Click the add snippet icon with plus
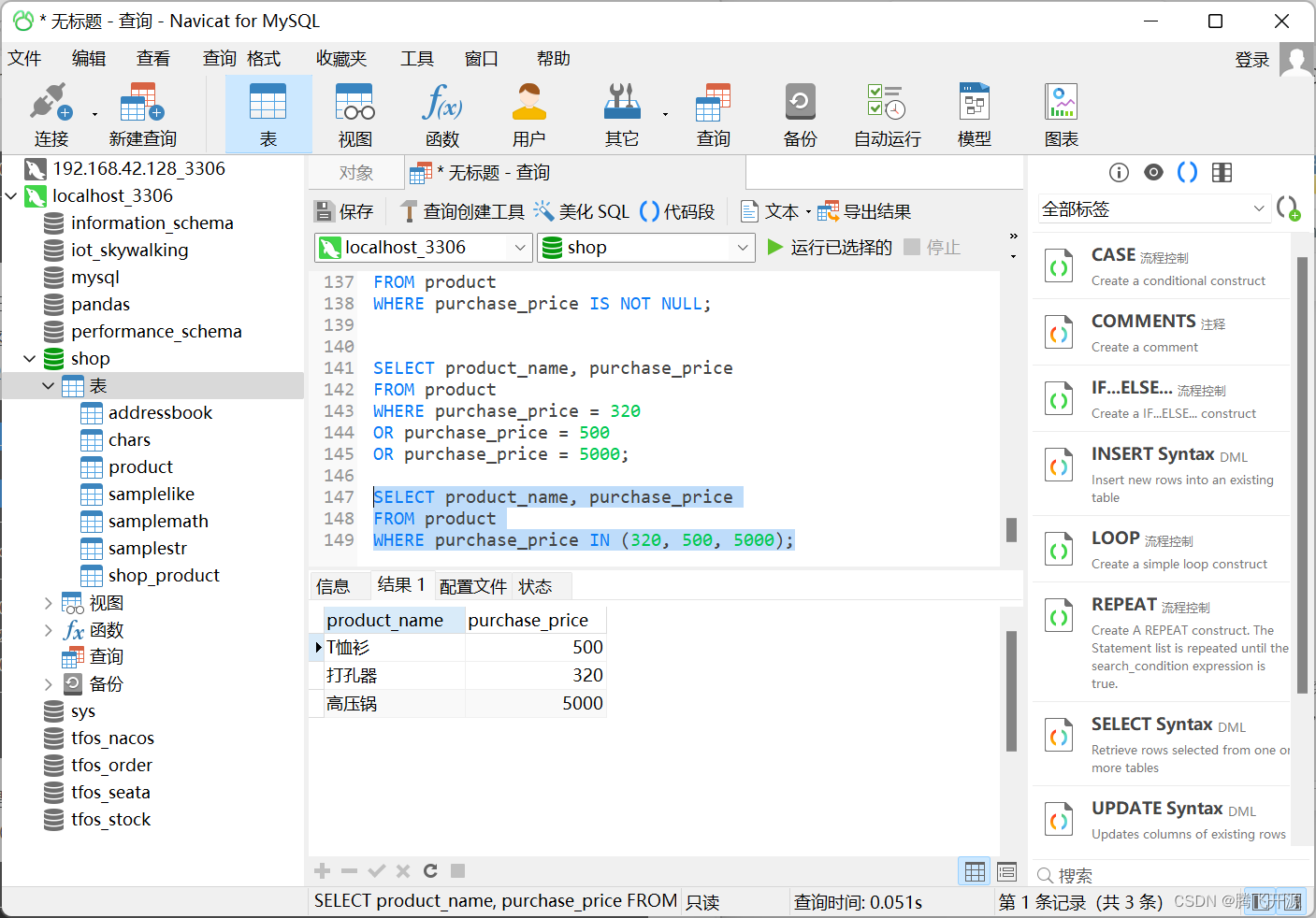The height and width of the screenshot is (918, 1316). [x=1289, y=208]
